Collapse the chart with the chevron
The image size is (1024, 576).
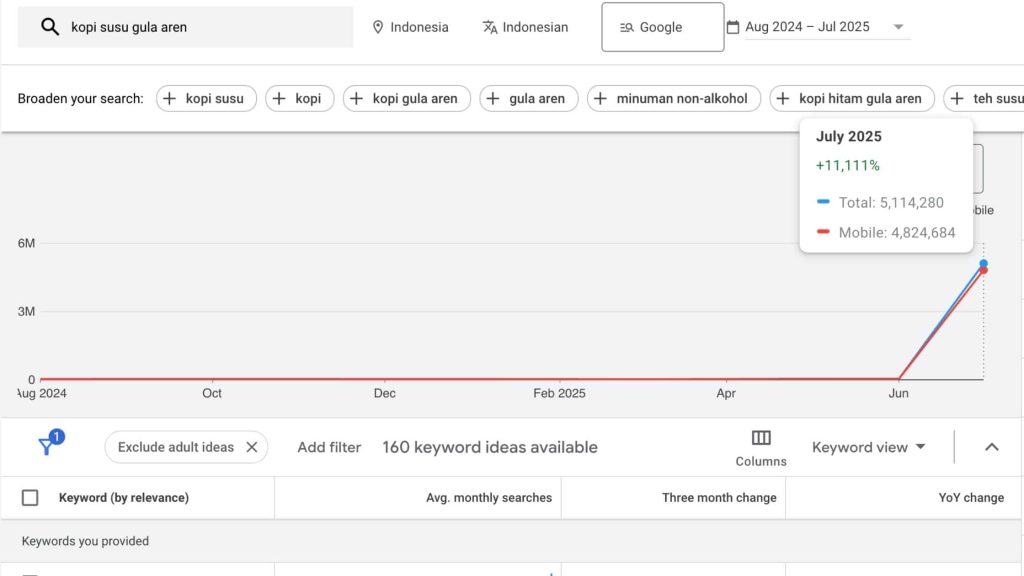click(992, 447)
